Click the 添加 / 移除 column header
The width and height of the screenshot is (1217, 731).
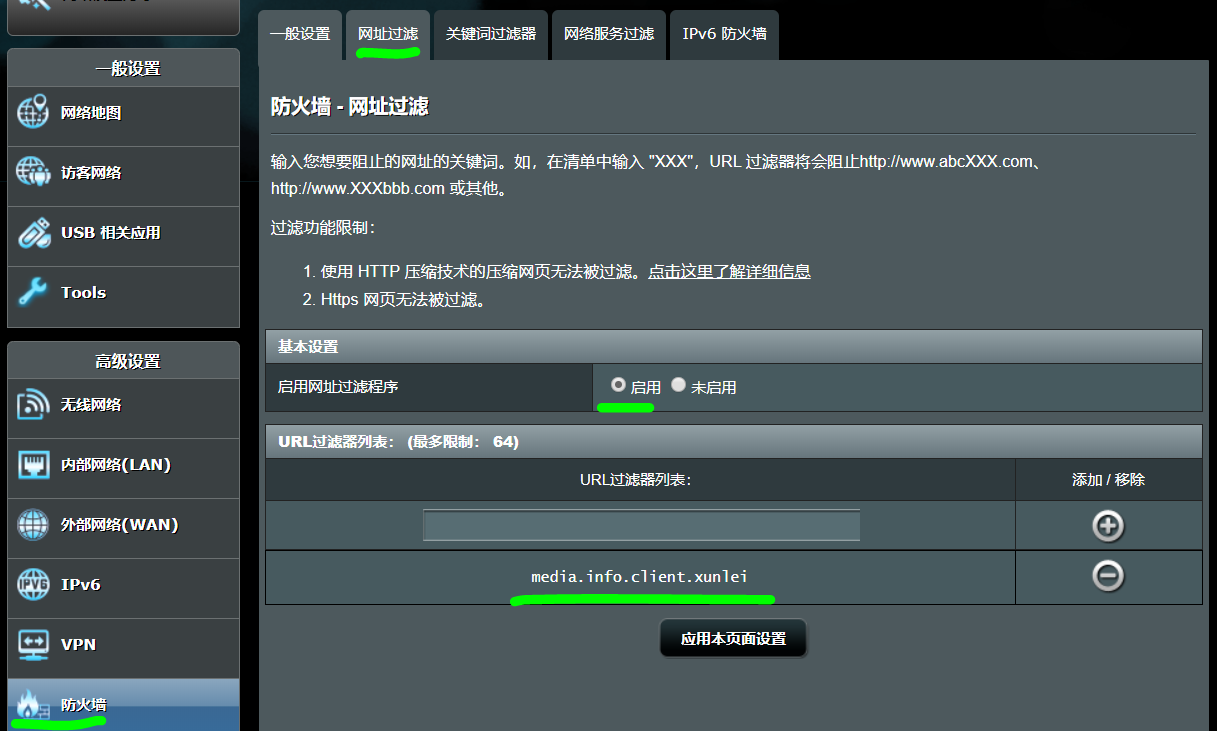[1108, 480]
